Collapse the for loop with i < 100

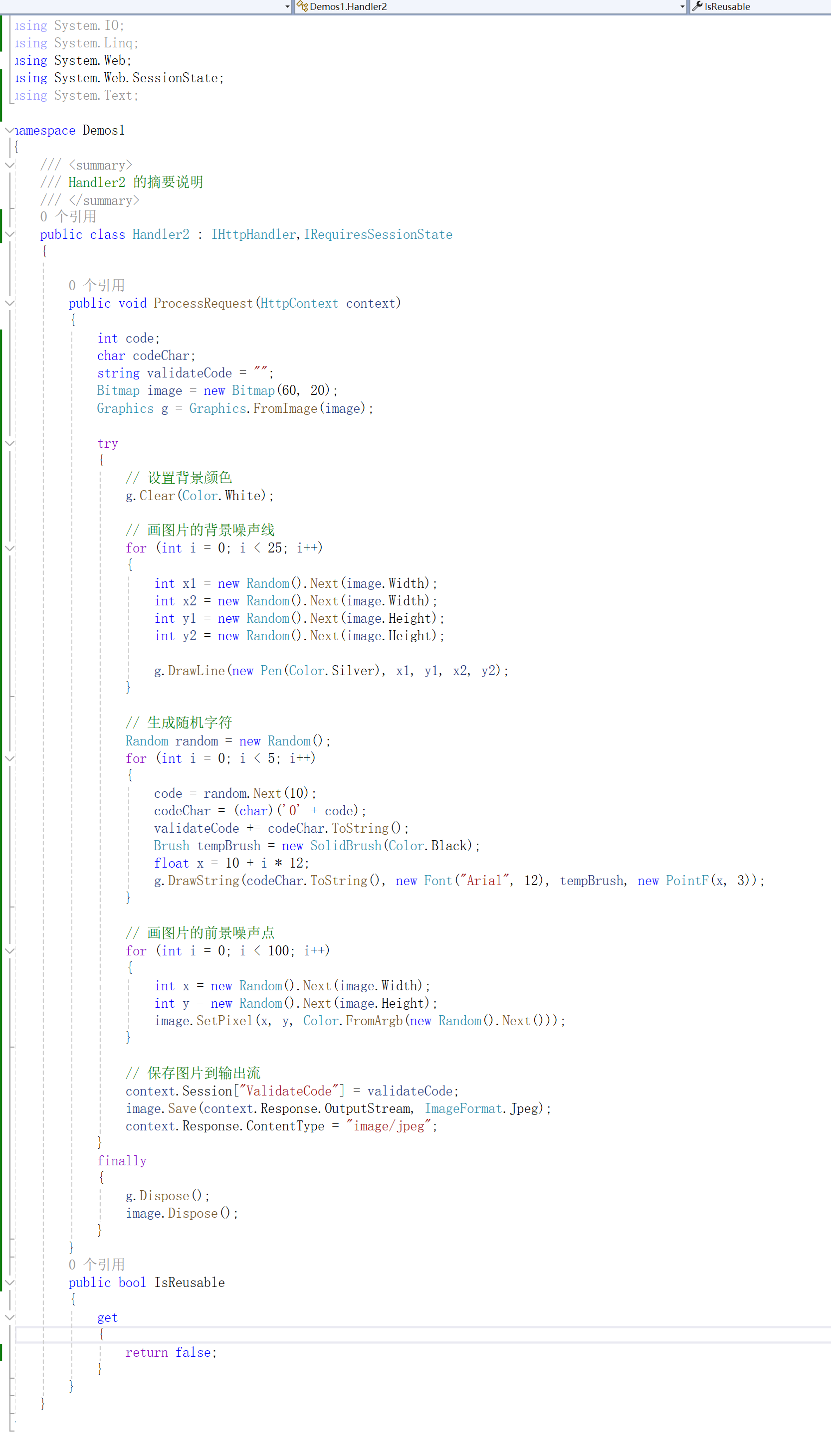click(9, 951)
